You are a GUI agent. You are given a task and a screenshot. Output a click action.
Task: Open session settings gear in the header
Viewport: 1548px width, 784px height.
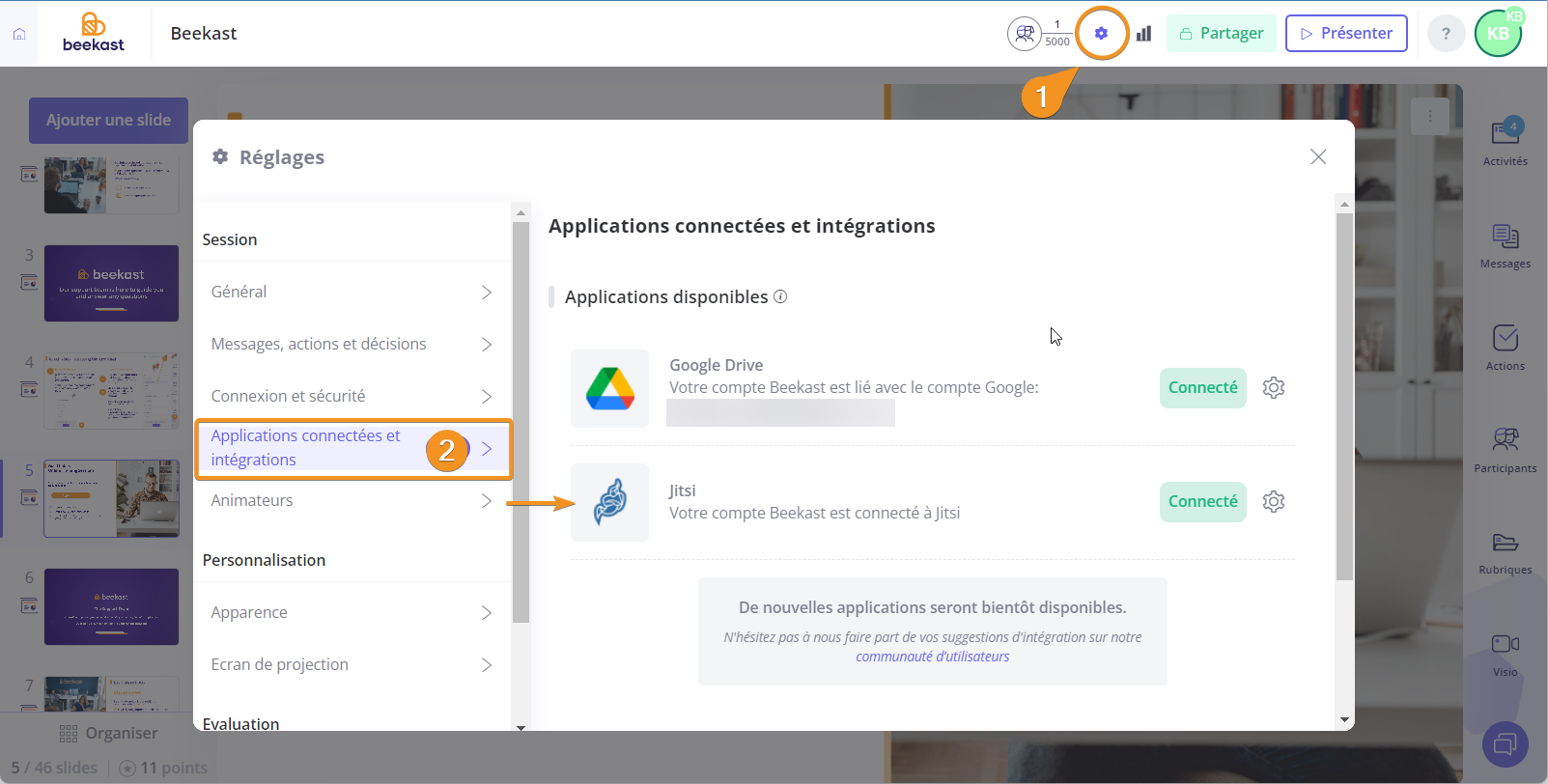coord(1101,33)
